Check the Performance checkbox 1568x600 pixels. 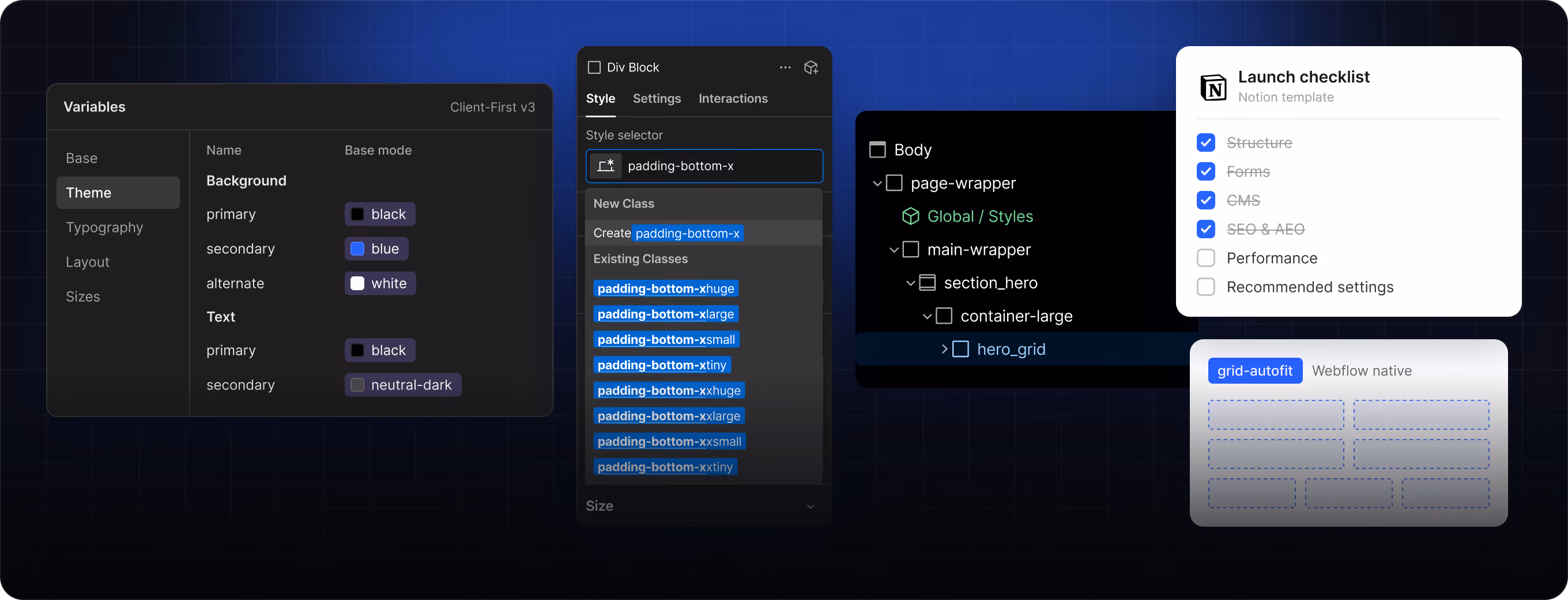coord(1205,258)
